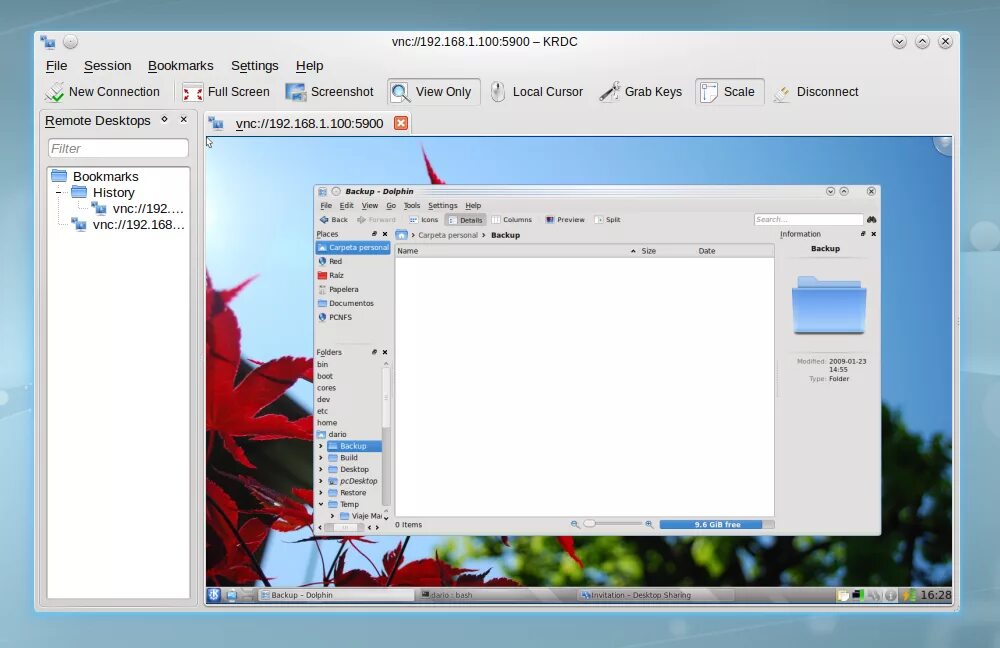Close the vnc://192.168.1.100:5900 tab with red X

(x=401, y=123)
